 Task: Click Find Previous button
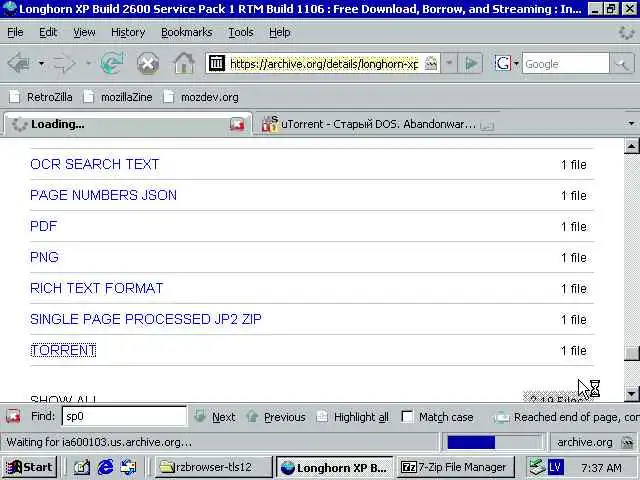276,417
